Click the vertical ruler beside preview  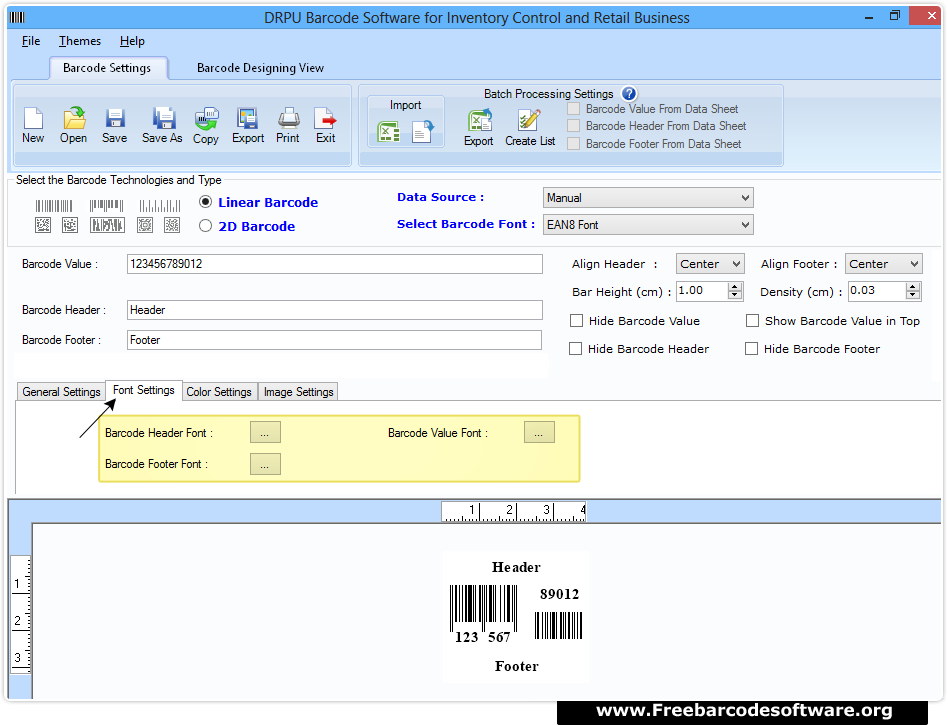(x=21, y=614)
